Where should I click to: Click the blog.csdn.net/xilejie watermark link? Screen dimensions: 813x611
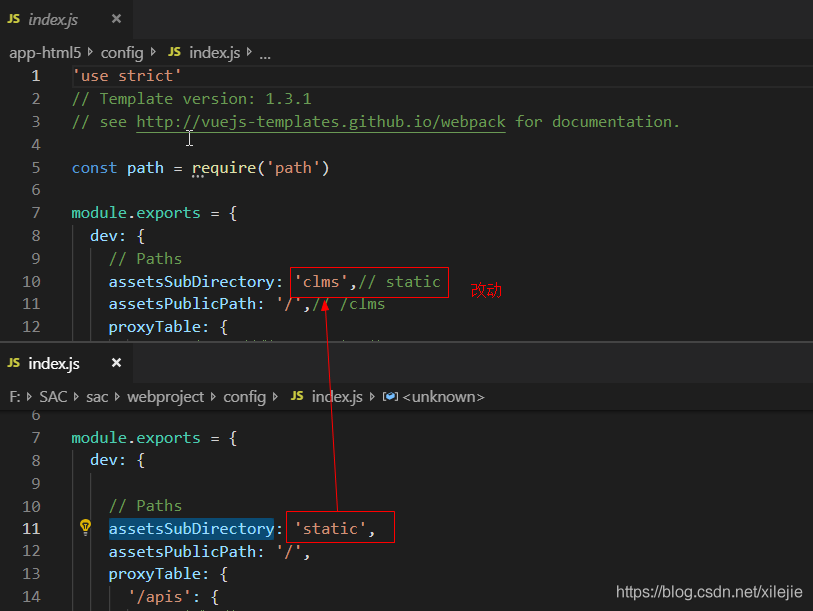[x=709, y=592]
